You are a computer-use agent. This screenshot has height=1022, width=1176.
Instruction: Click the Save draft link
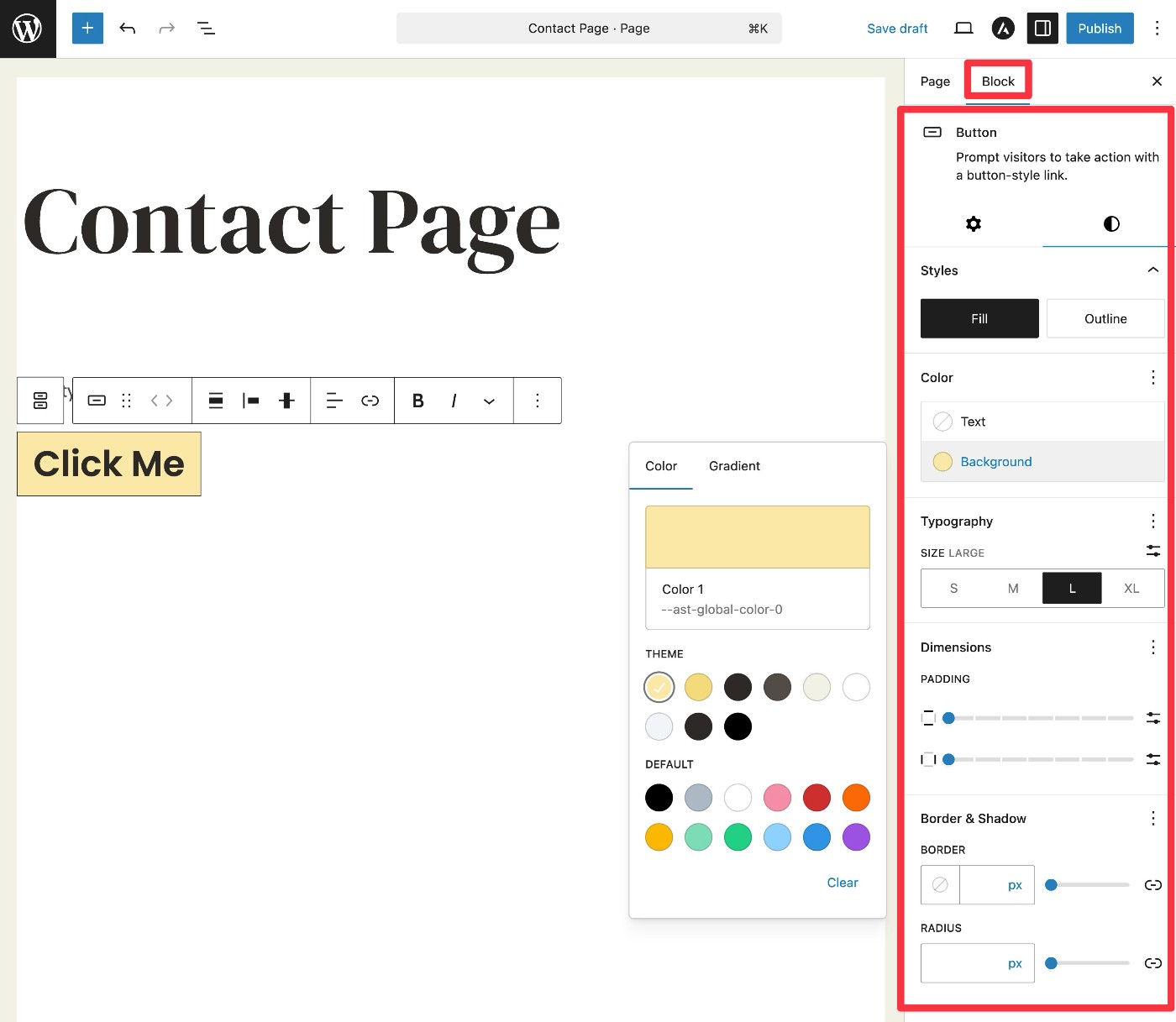pos(897,29)
